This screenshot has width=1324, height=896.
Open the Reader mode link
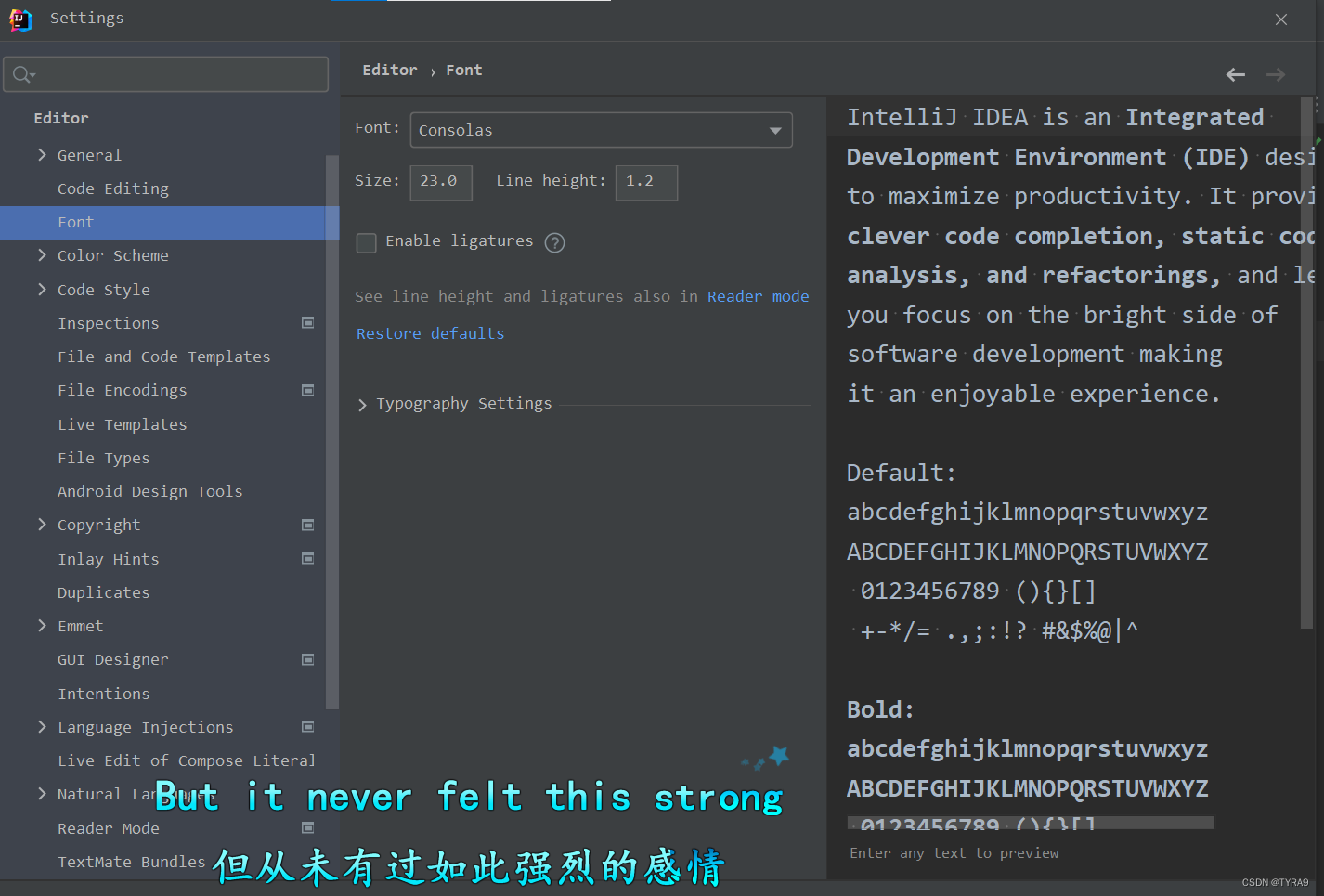[x=758, y=296]
